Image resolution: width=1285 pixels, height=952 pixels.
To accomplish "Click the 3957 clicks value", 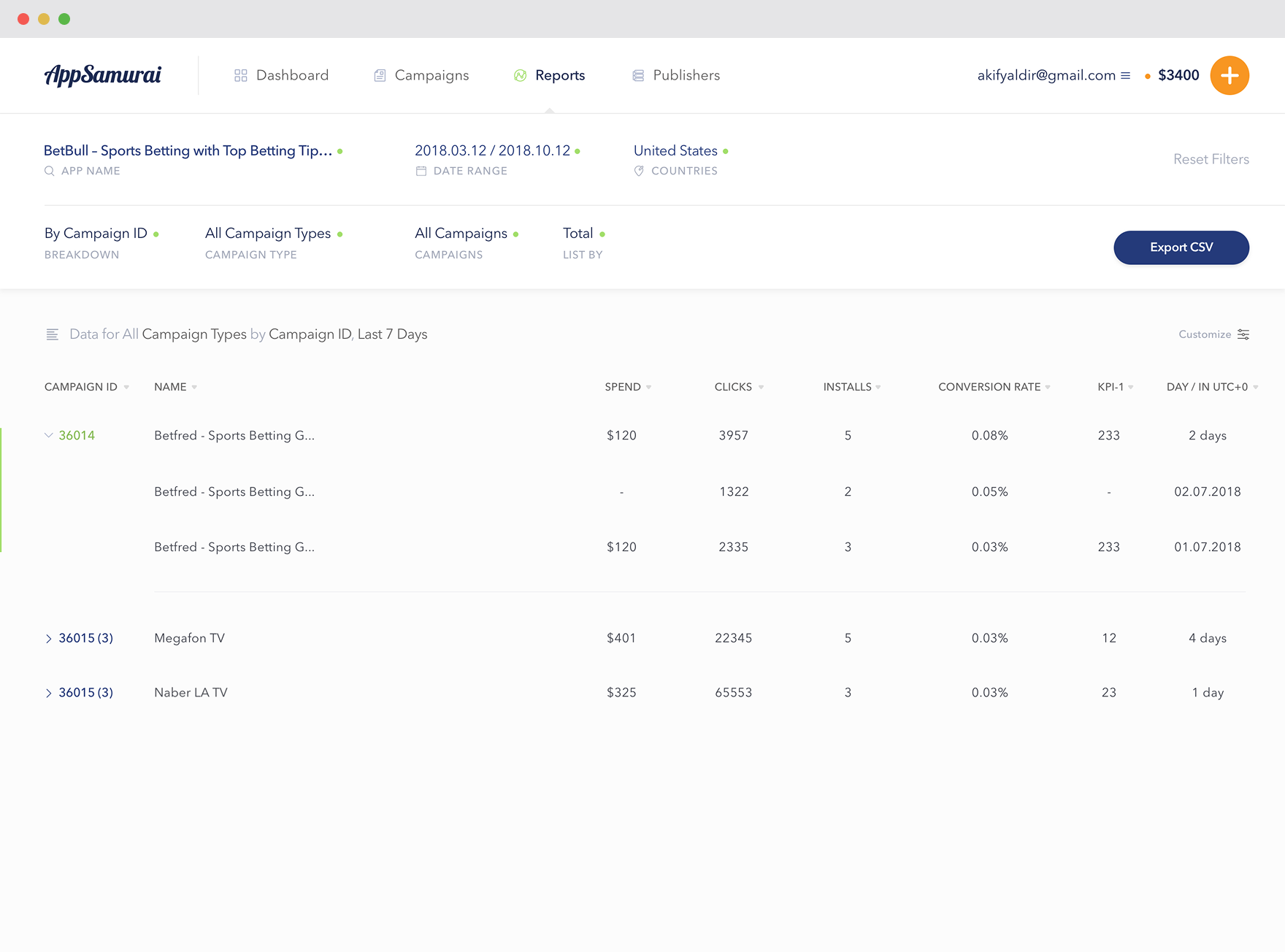I will click(734, 435).
